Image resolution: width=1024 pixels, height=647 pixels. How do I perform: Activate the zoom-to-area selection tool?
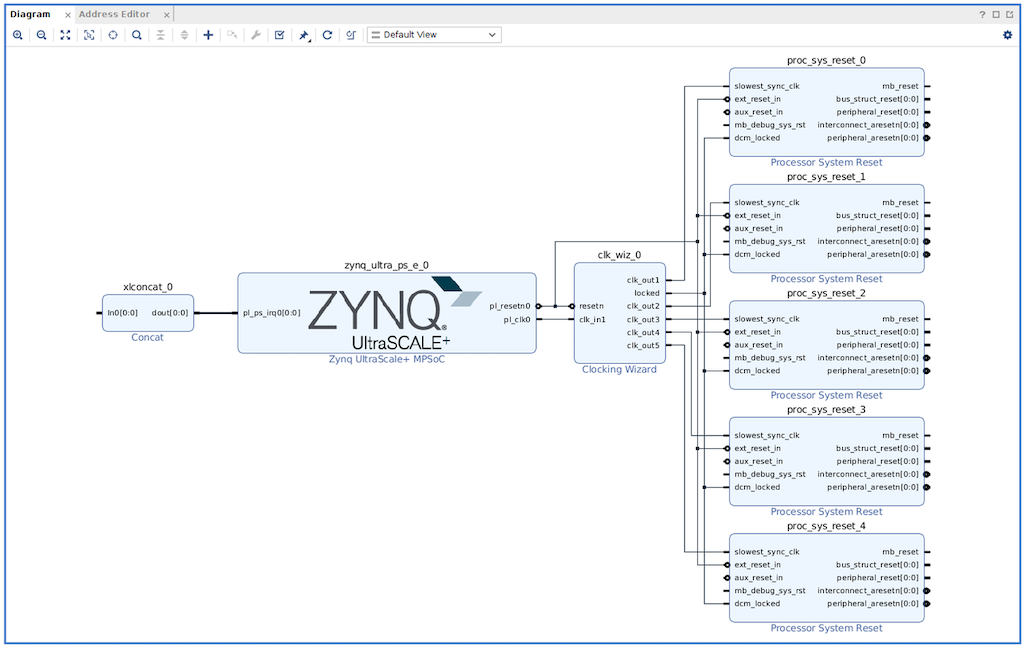click(89, 35)
